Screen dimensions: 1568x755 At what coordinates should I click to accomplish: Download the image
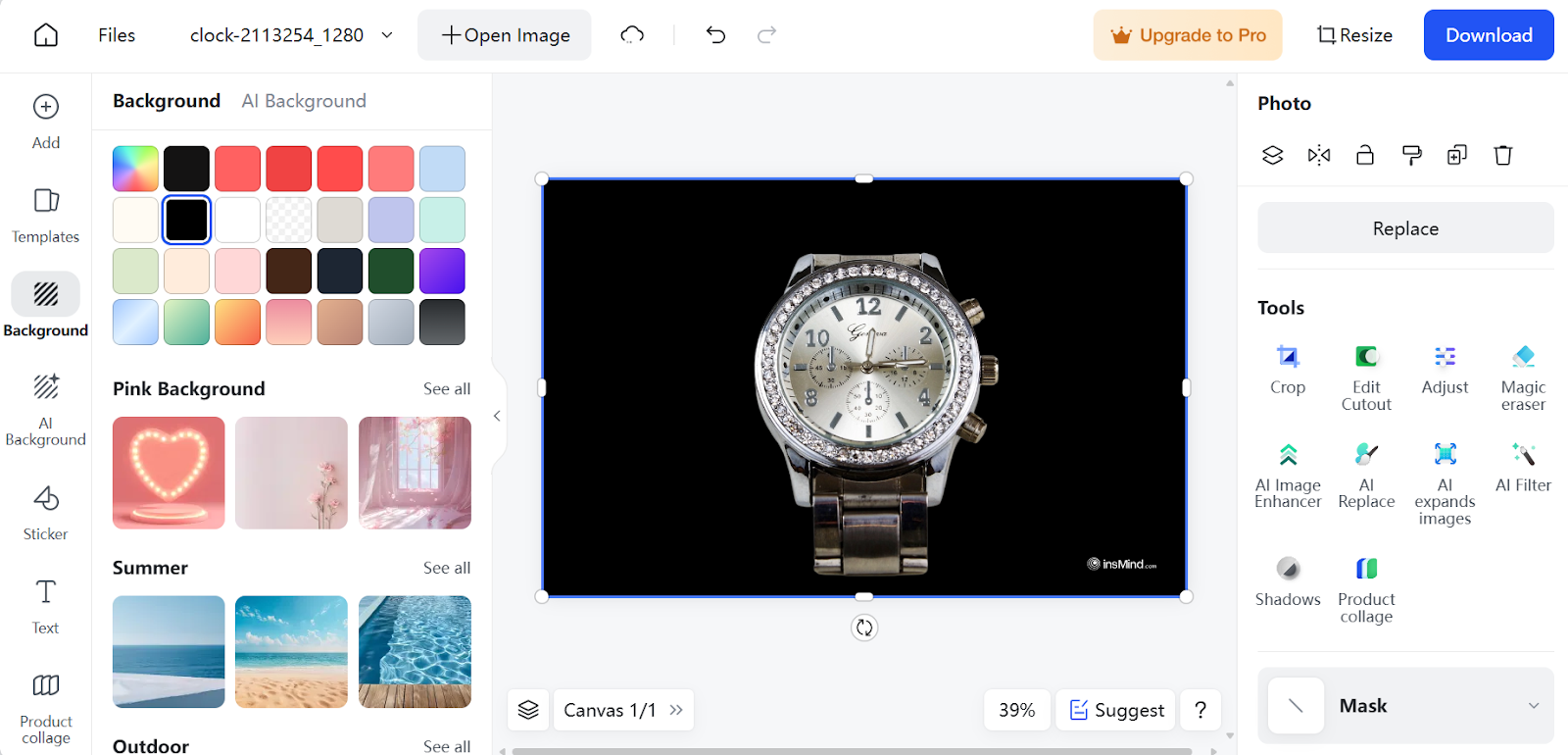pos(1489,35)
